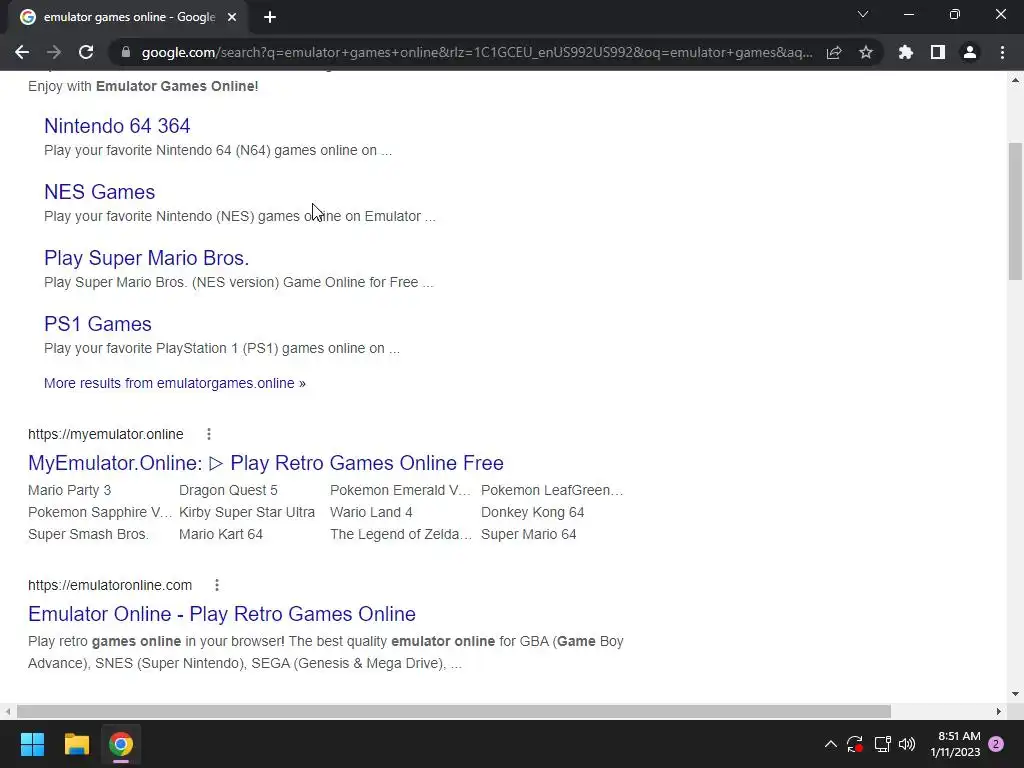
Task: Click the scroll down arrow
Action: coord(1015,694)
